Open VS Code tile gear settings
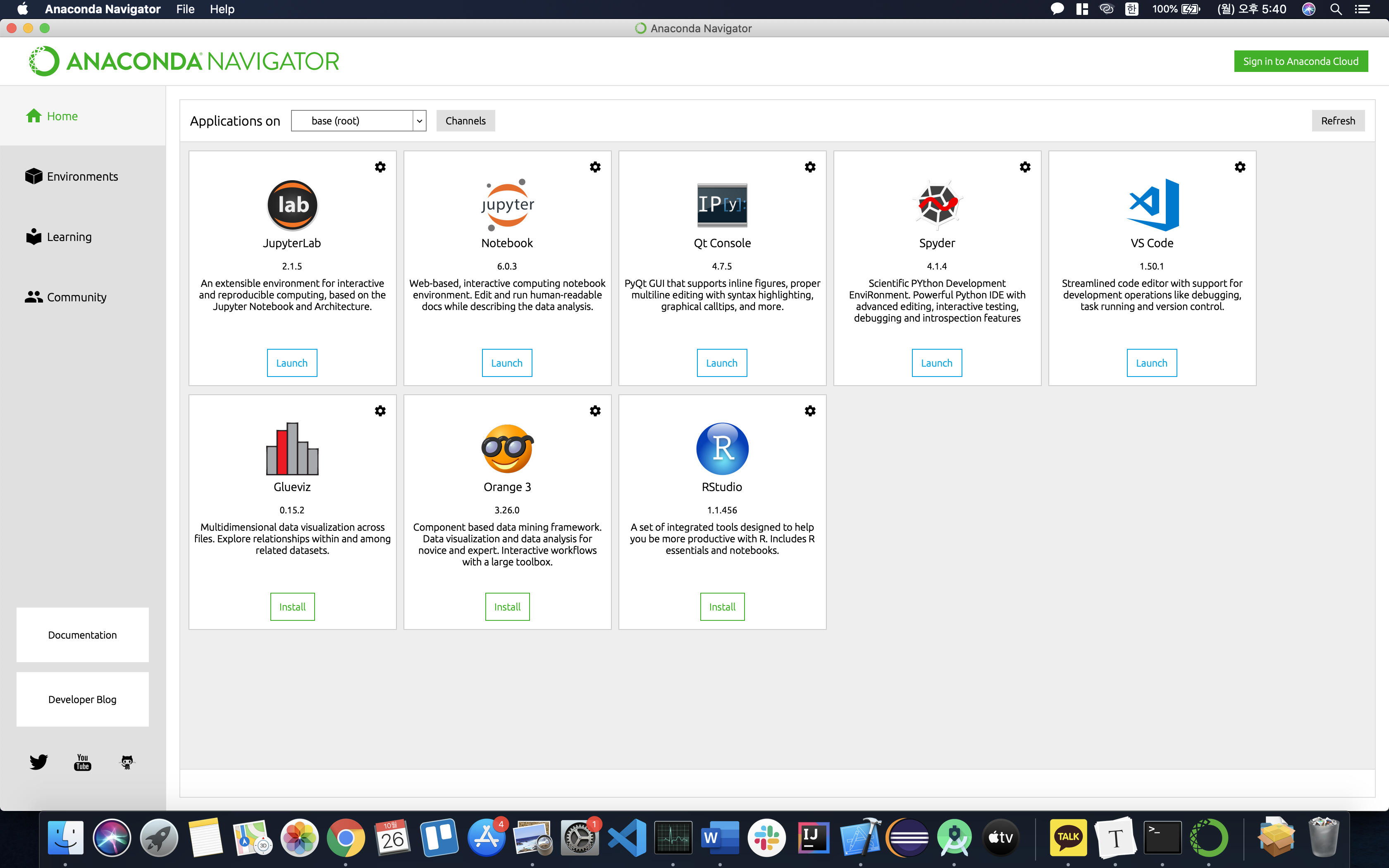The image size is (1389, 868). (x=1240, y=167)
